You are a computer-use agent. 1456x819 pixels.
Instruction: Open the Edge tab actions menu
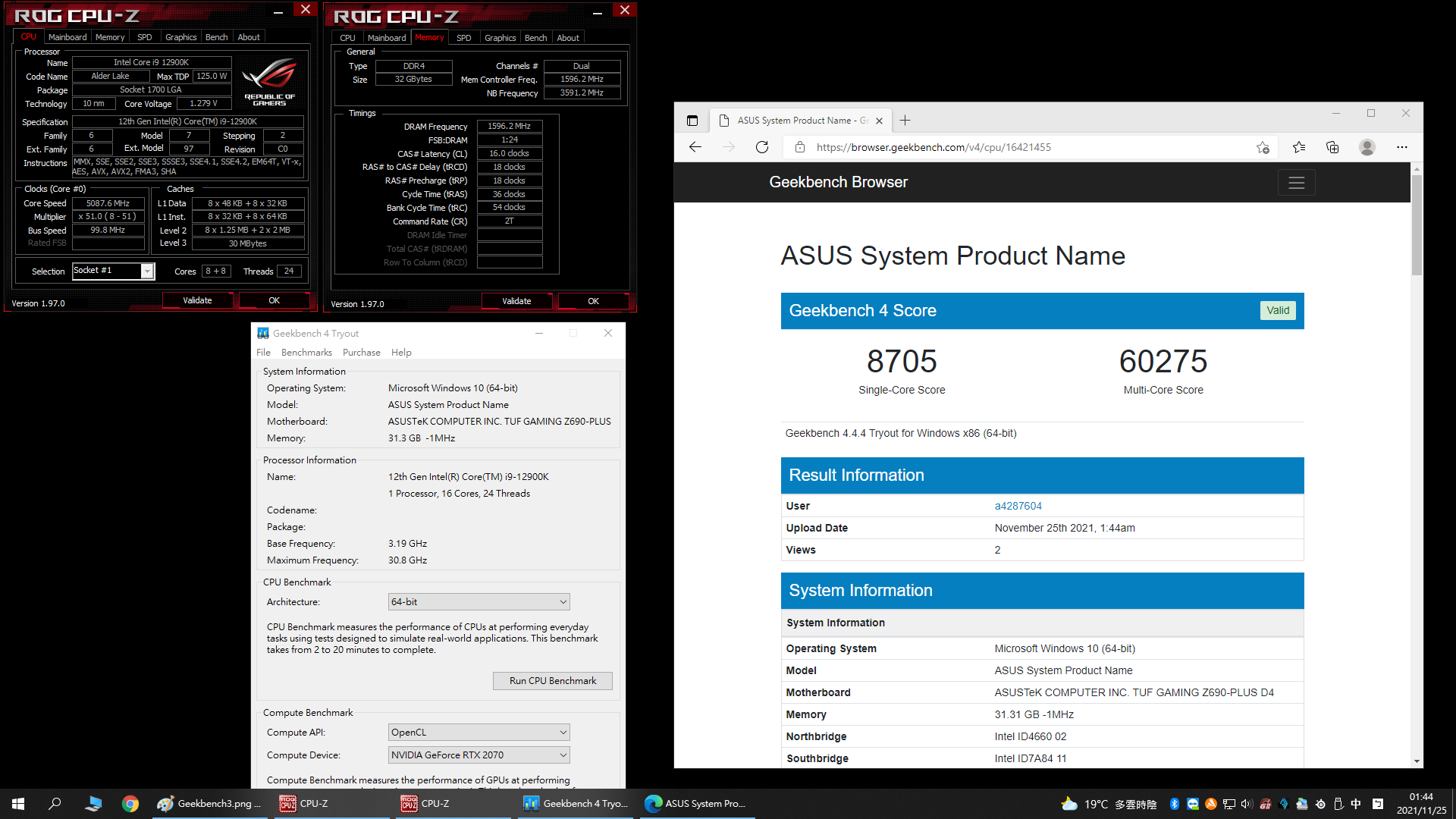tap(692, 121)
